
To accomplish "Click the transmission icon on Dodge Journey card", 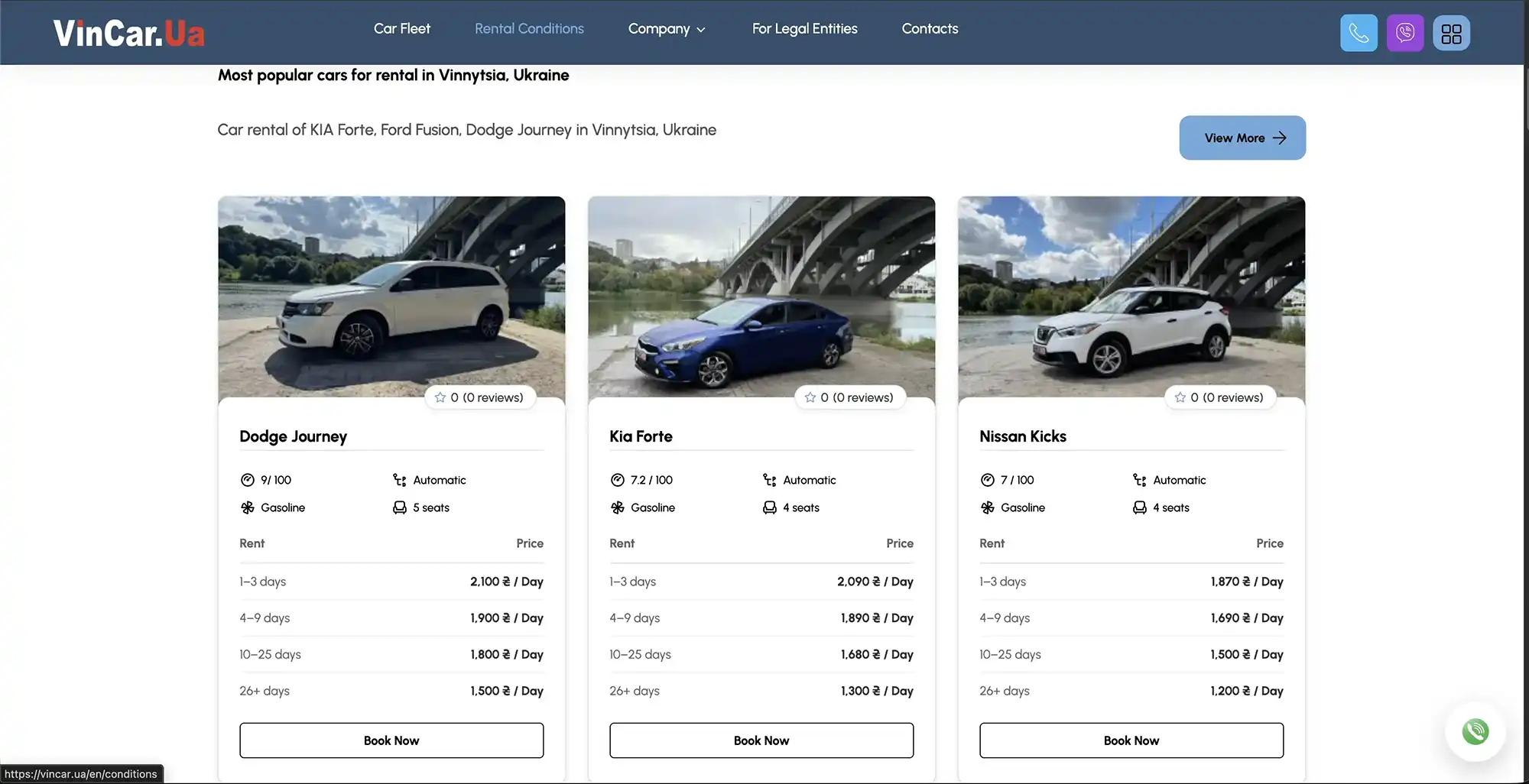I will click(x=400, y=480).
